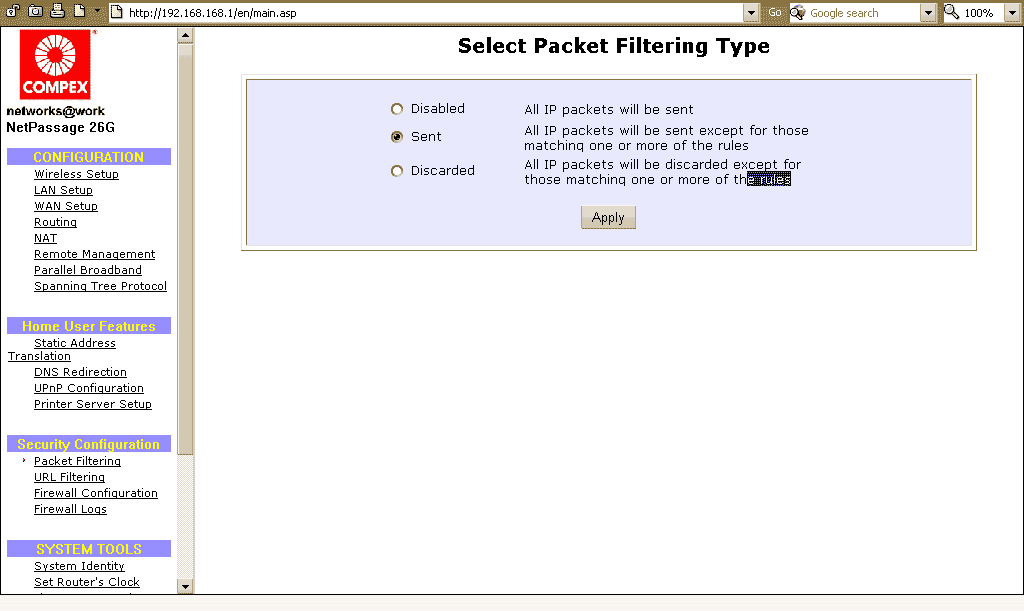
Task: Expand the Google search engine dropdown
Action: [x=928, y=13]
